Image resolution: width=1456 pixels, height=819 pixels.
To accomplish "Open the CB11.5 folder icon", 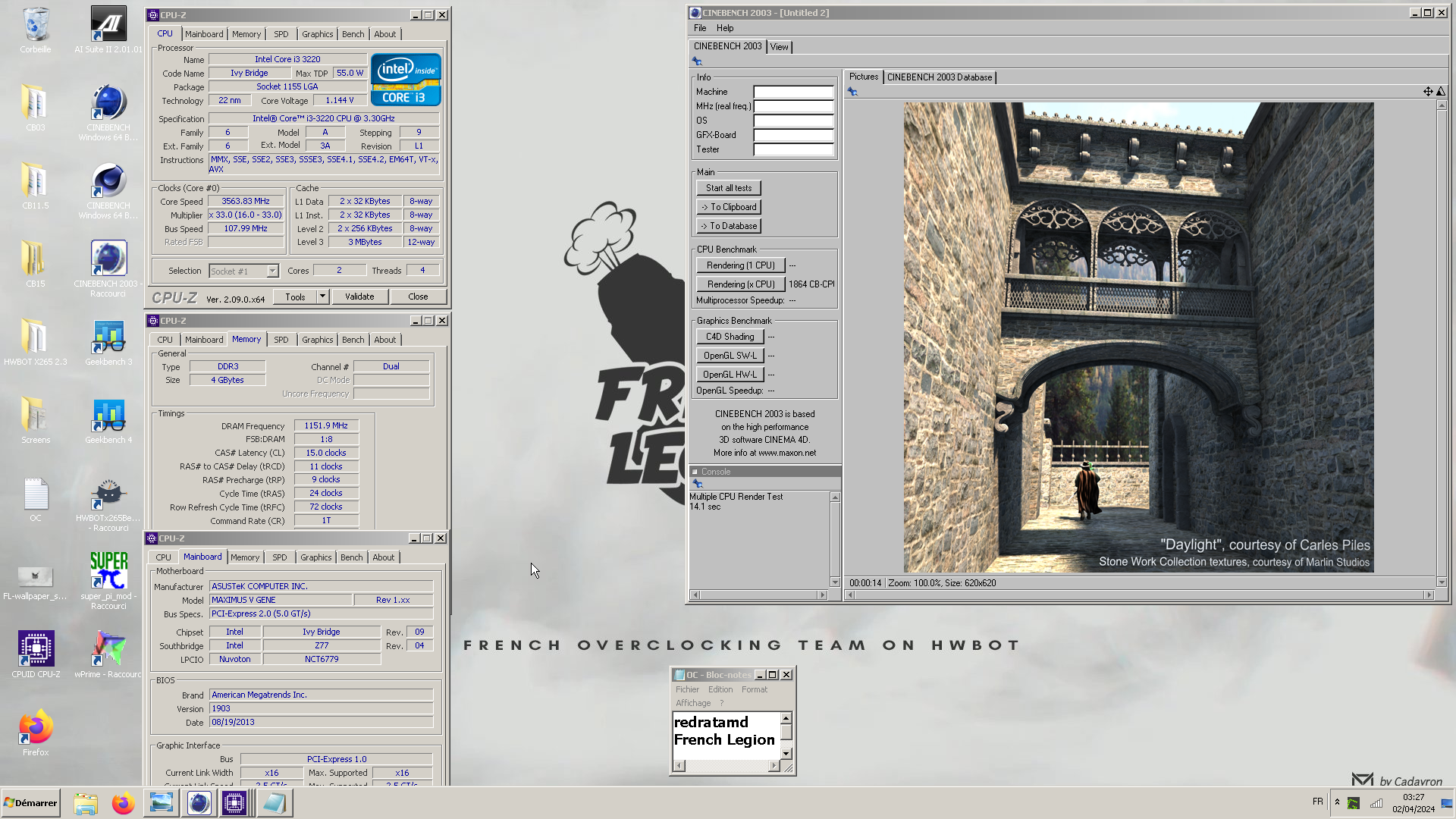I will 36,186.
